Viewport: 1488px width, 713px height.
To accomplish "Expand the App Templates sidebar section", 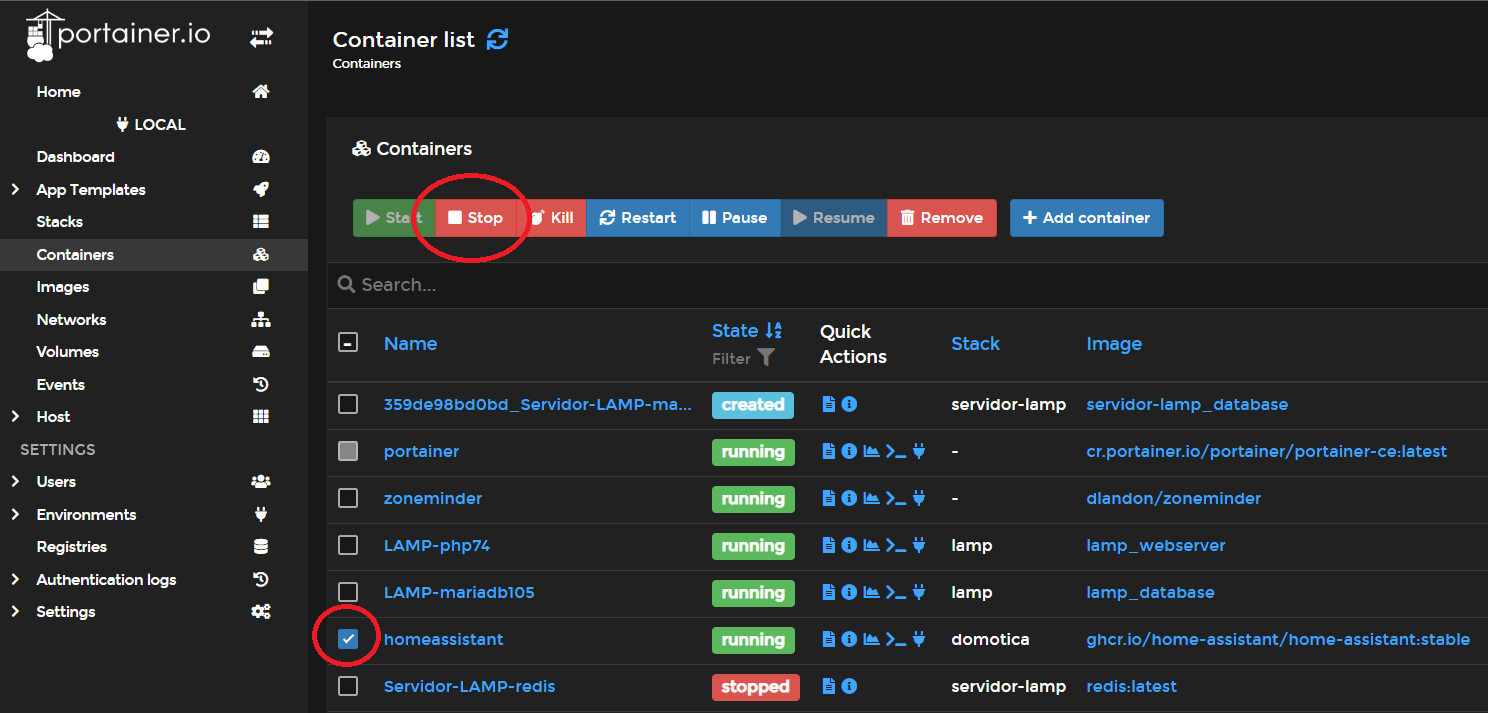I will pos(15,190).
